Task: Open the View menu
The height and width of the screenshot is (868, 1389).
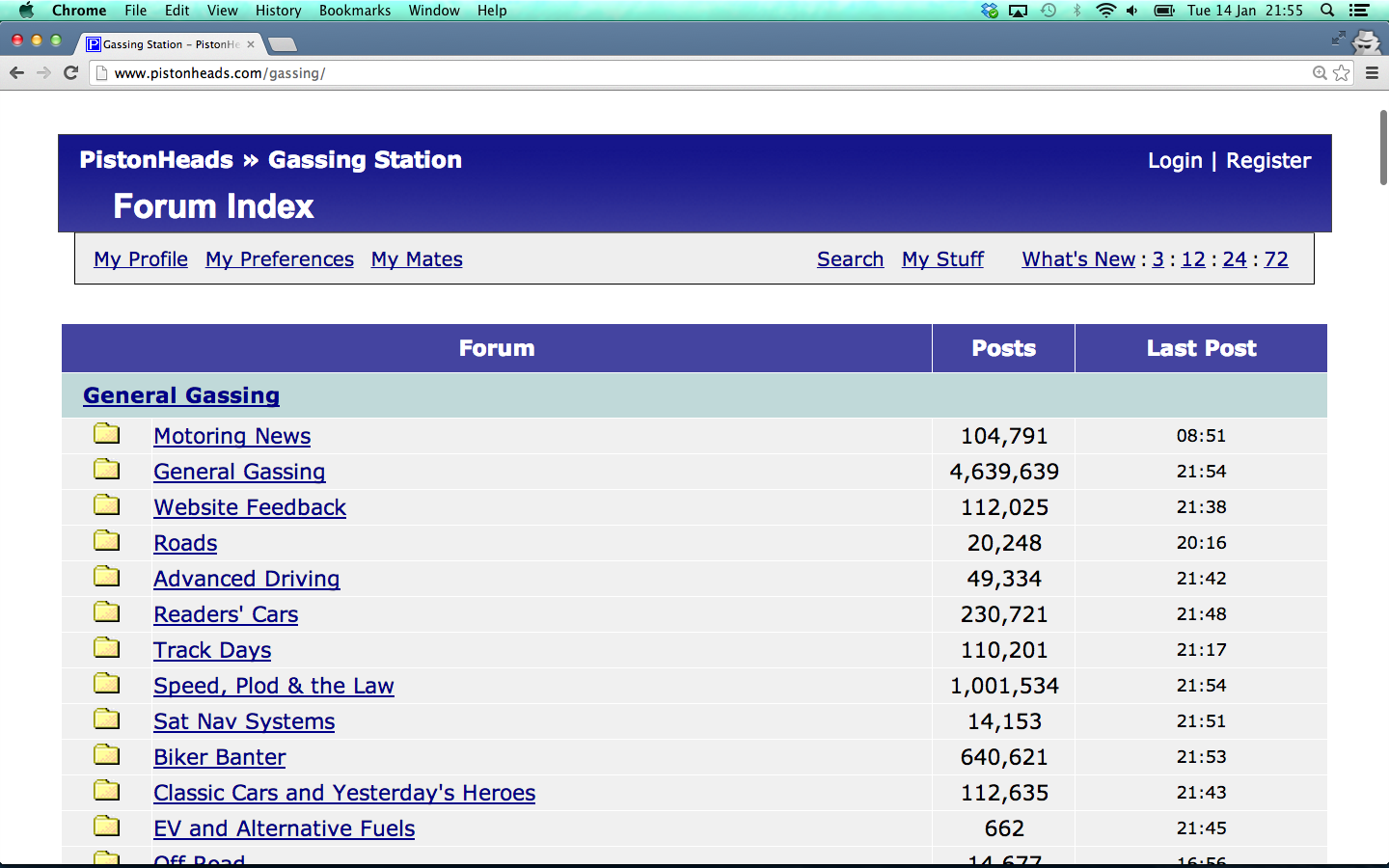Action: click(223, 11)
